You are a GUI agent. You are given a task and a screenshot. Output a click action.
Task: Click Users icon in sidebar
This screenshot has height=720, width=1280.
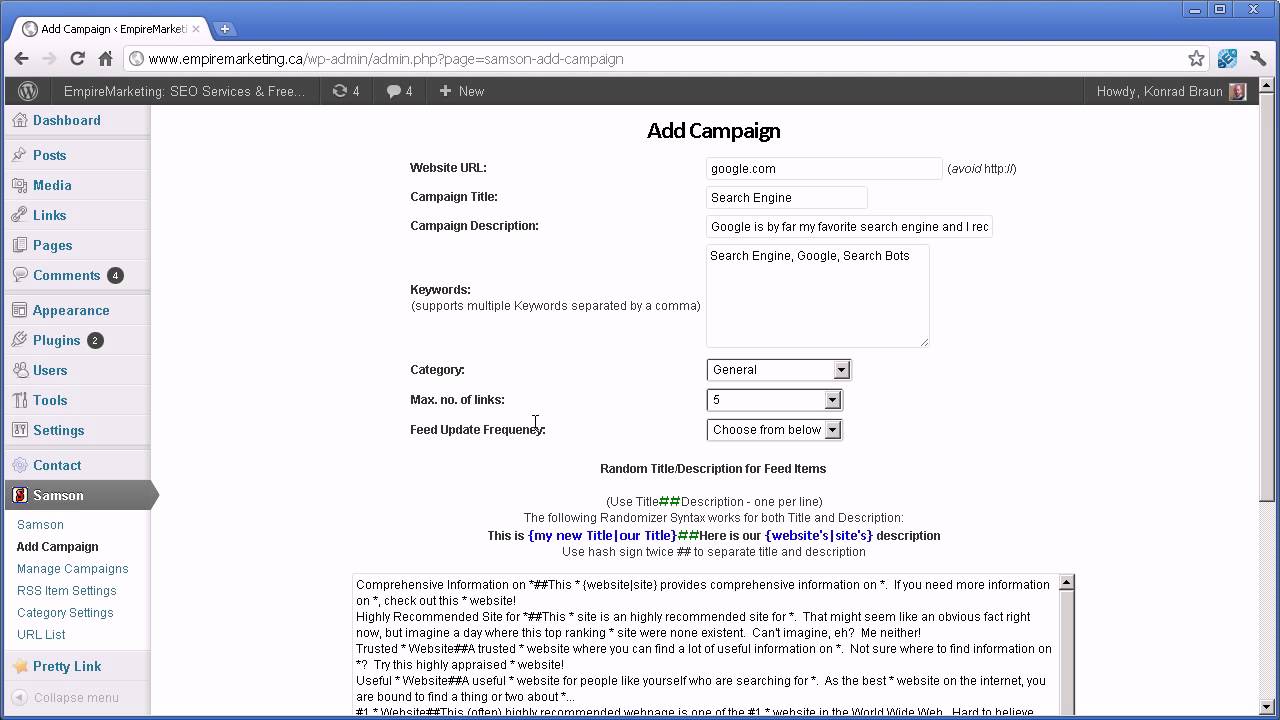[x=19, y=370]
